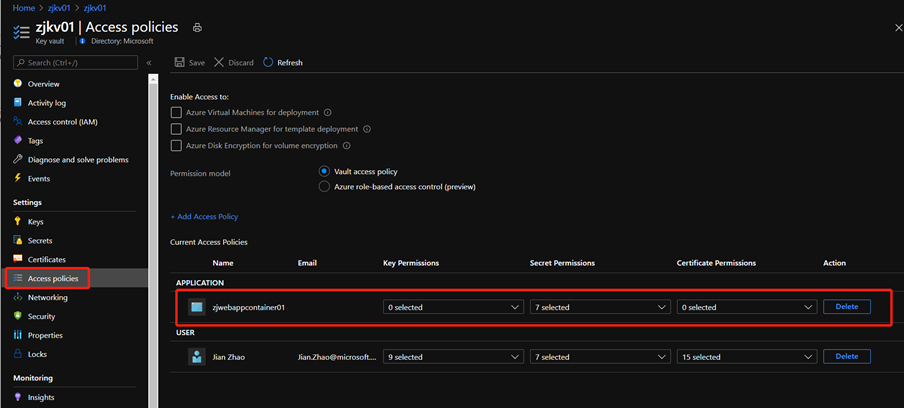
Task: Click the Secret Permissions column header
Action: [562, 263]
